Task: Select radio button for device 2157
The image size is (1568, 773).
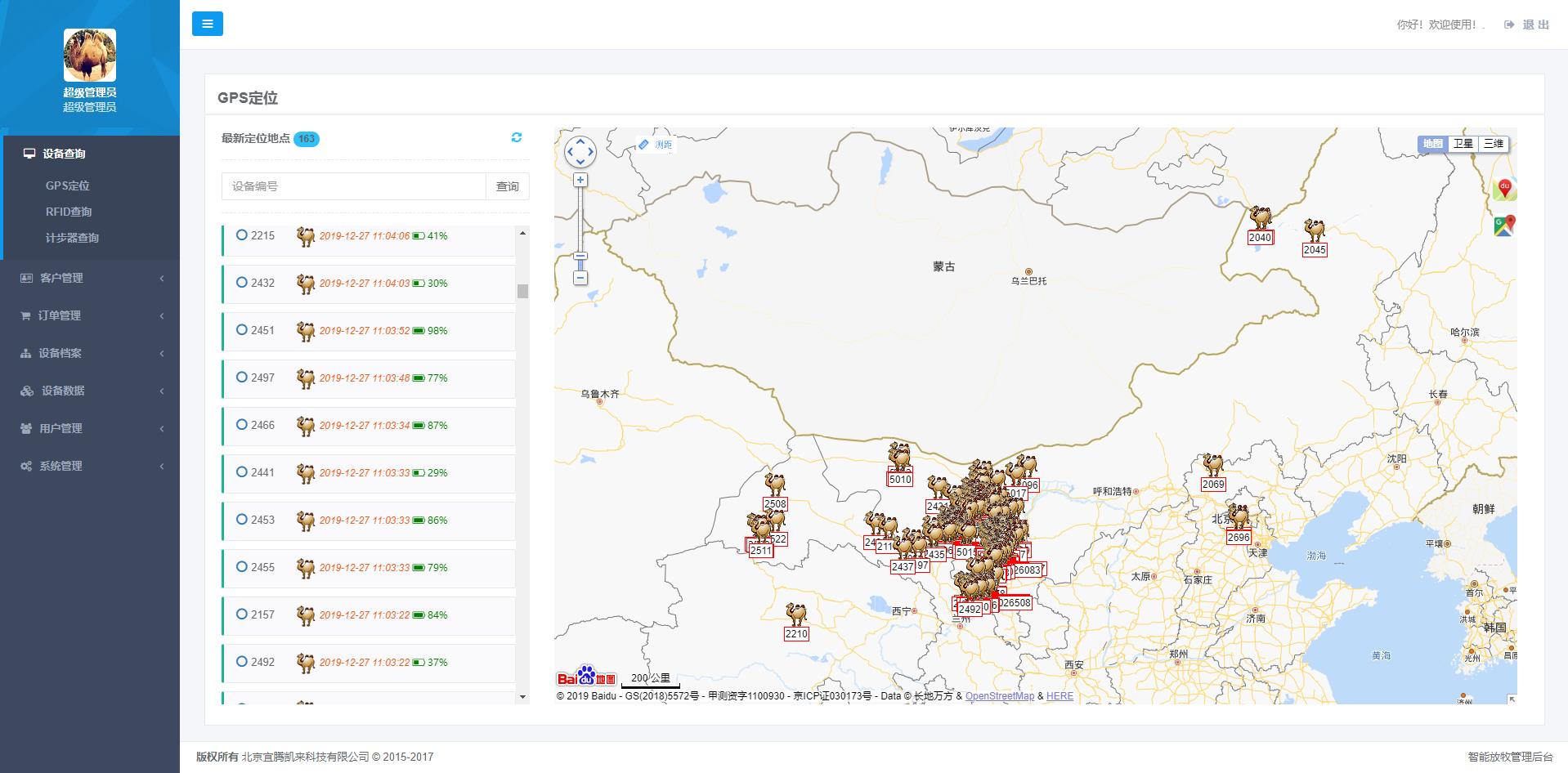Action: pos(242,614)
